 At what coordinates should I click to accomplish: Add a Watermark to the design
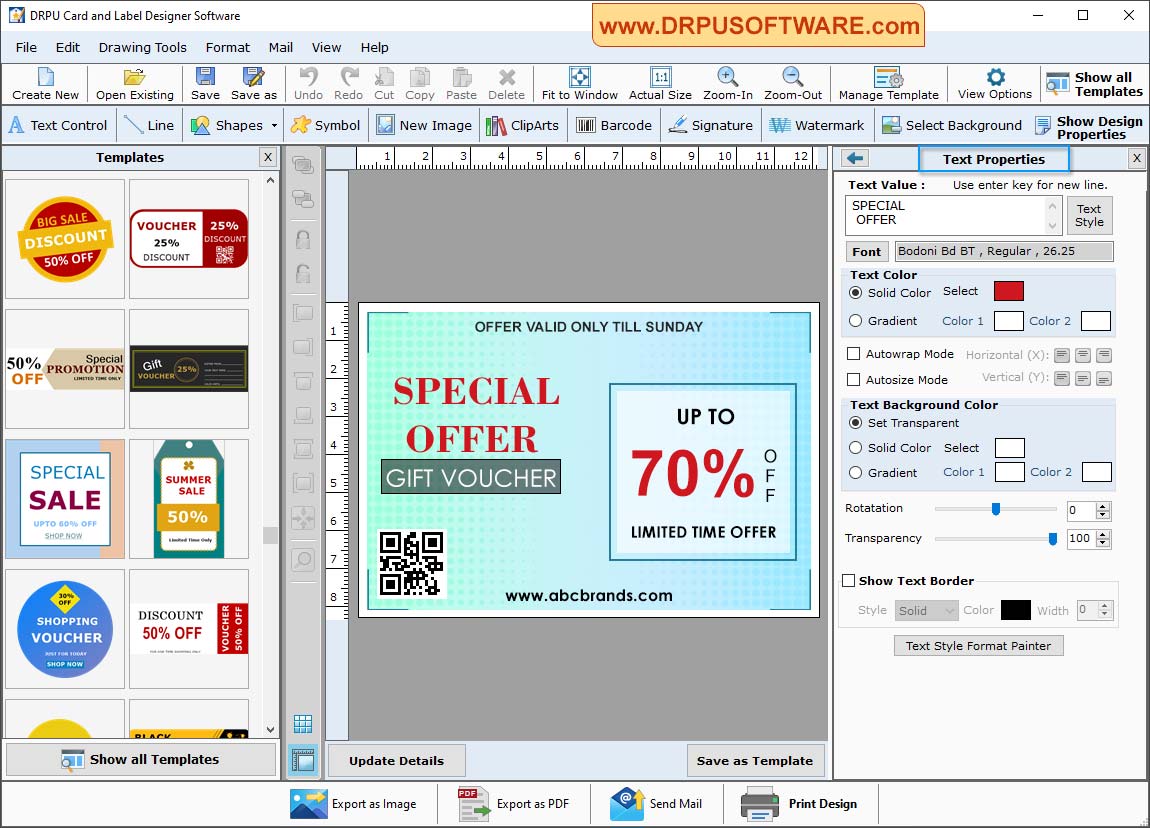(817, 125)
